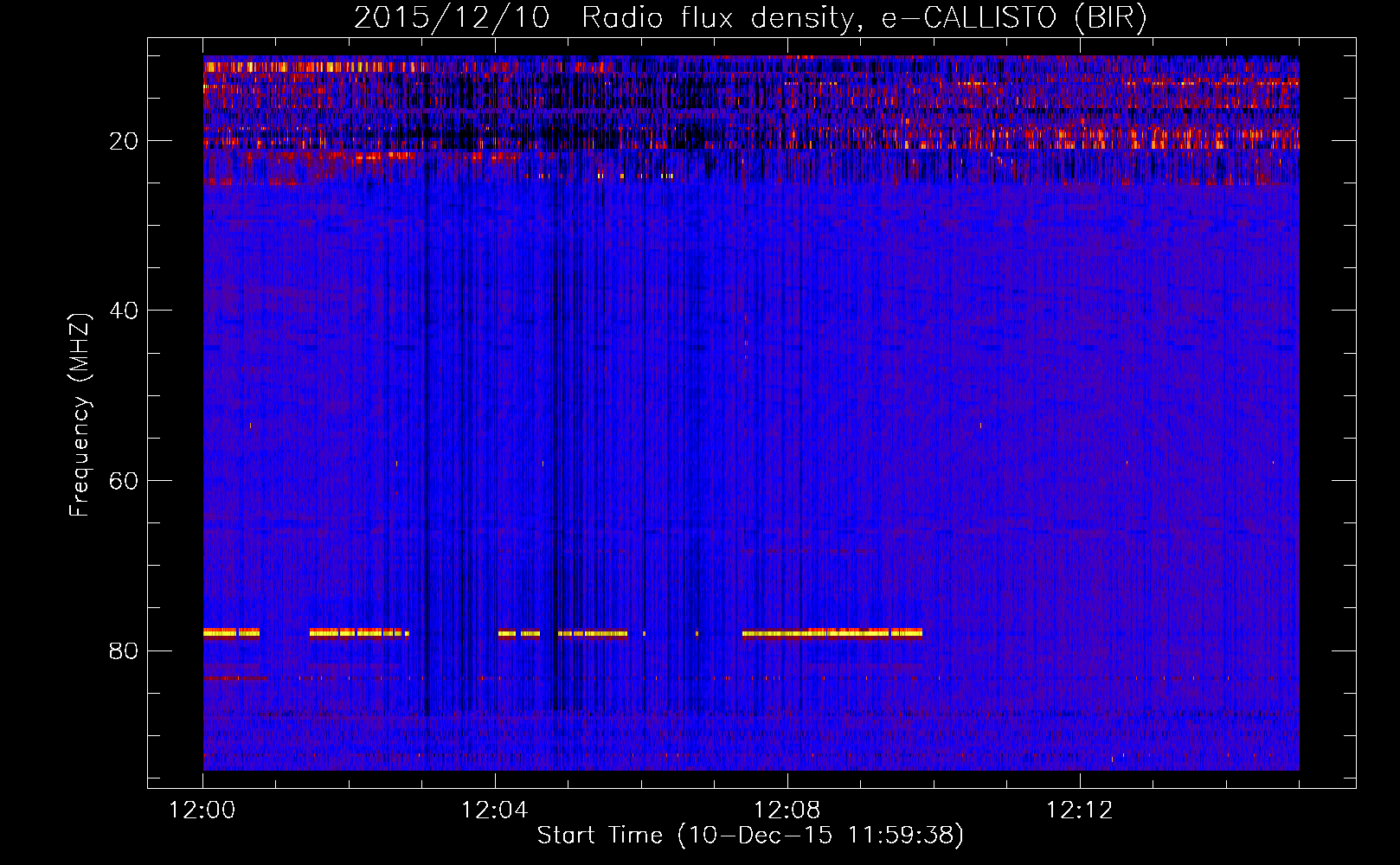Click the '20' frequency axis label
The width and height of the screenshot is (1400, 865).
click(125, 141)
